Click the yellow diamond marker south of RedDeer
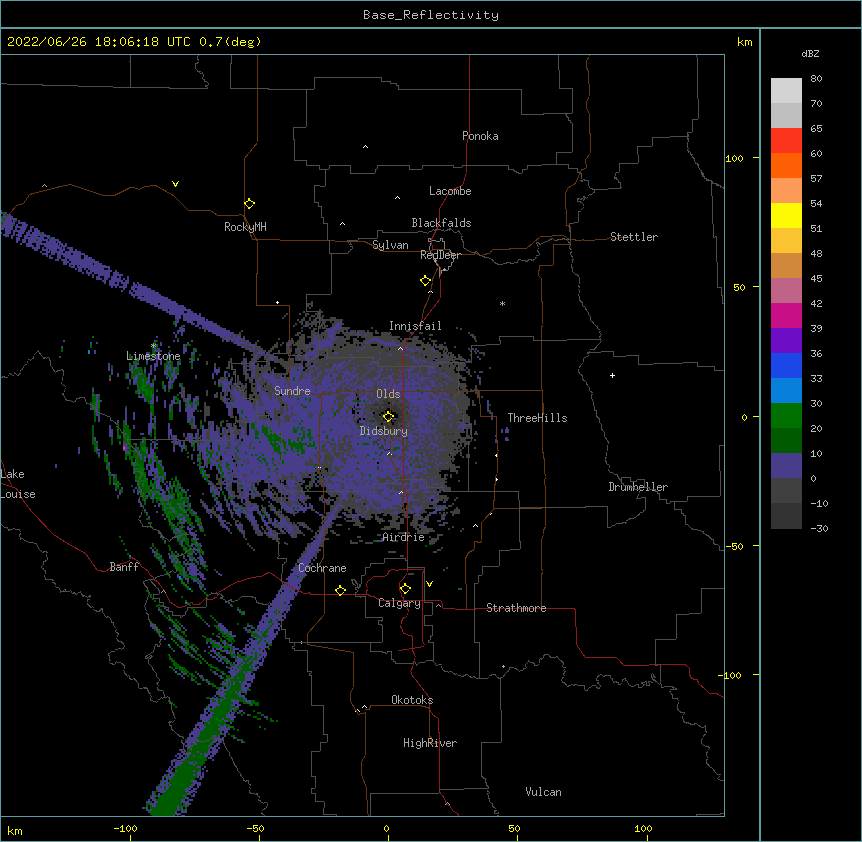862x842 pixels. [426, 281]
